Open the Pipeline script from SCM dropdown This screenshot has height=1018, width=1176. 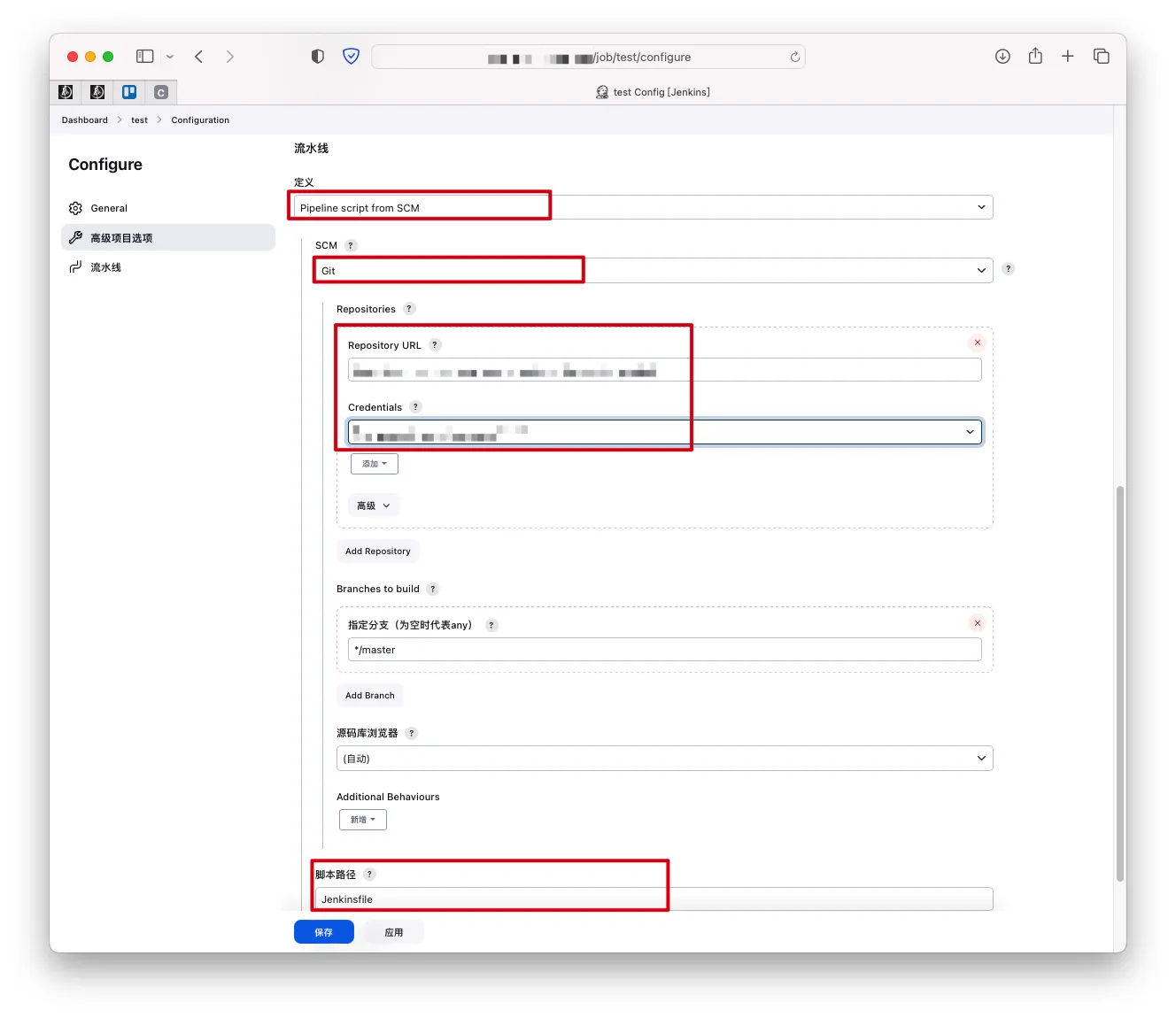click(644, 207)
